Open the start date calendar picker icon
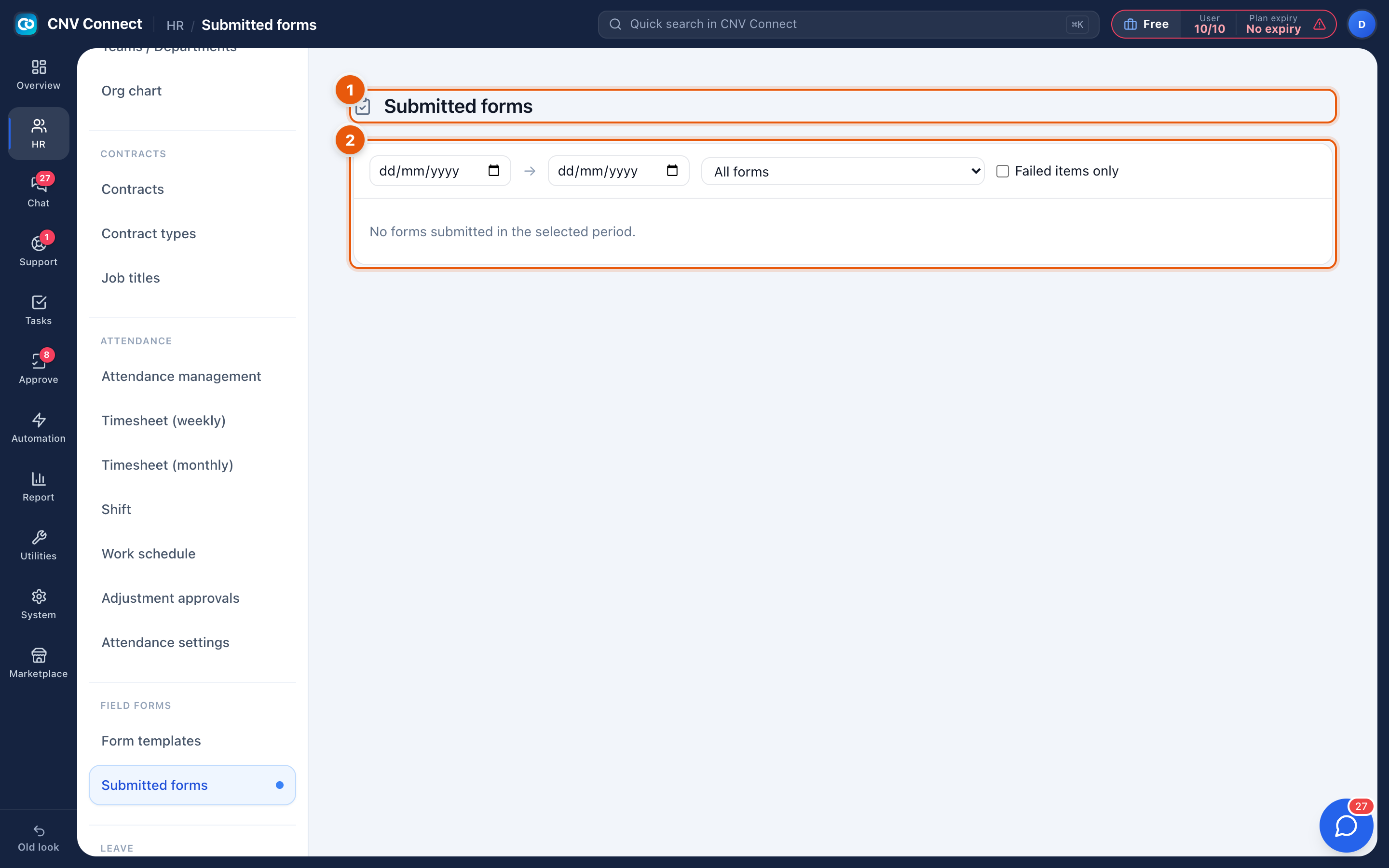1389x868 pixels. click(x=493, y=171)
